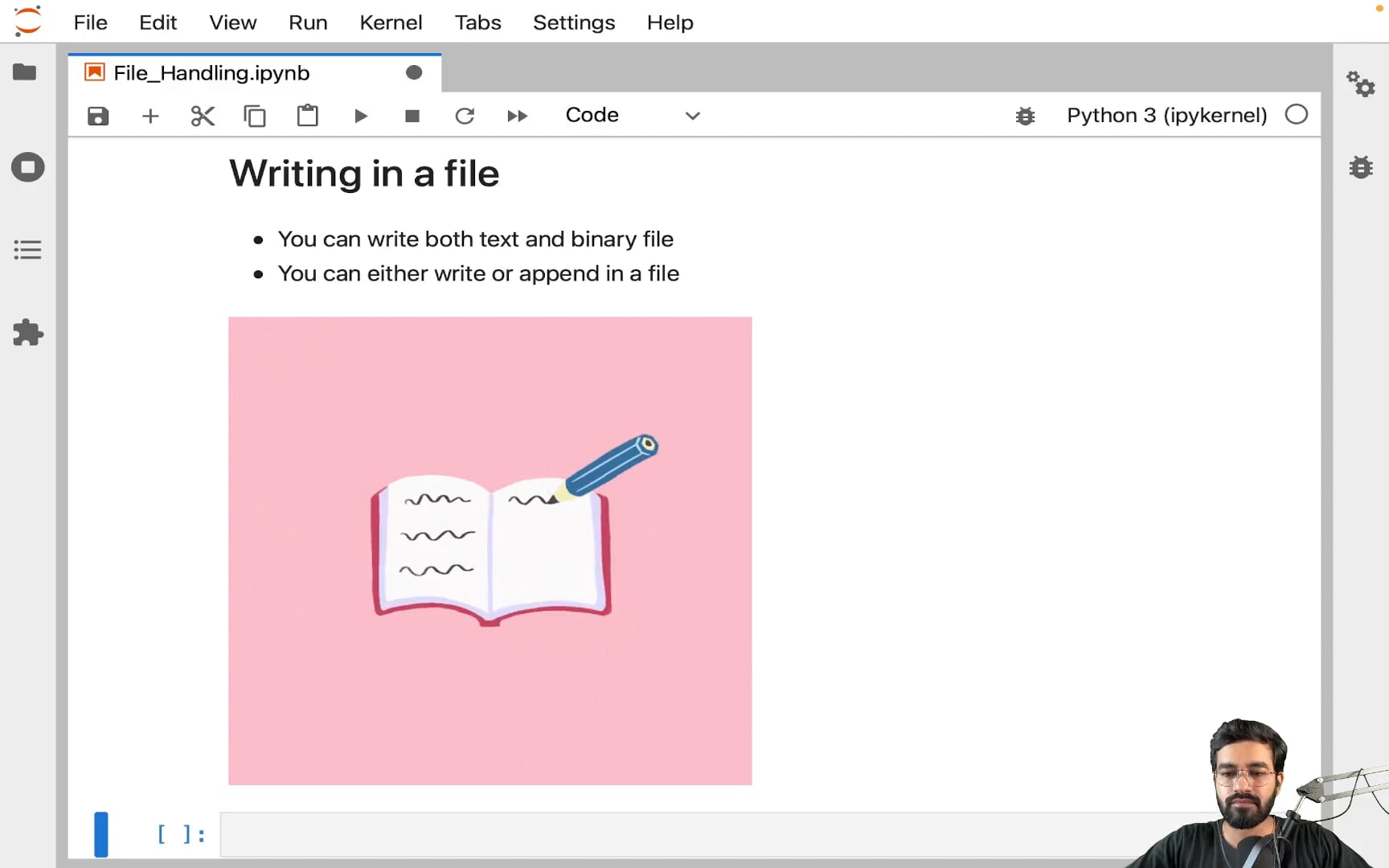Open the property inspector gears icon
The image size is (1389, 868).
[x=1361, y=84]
